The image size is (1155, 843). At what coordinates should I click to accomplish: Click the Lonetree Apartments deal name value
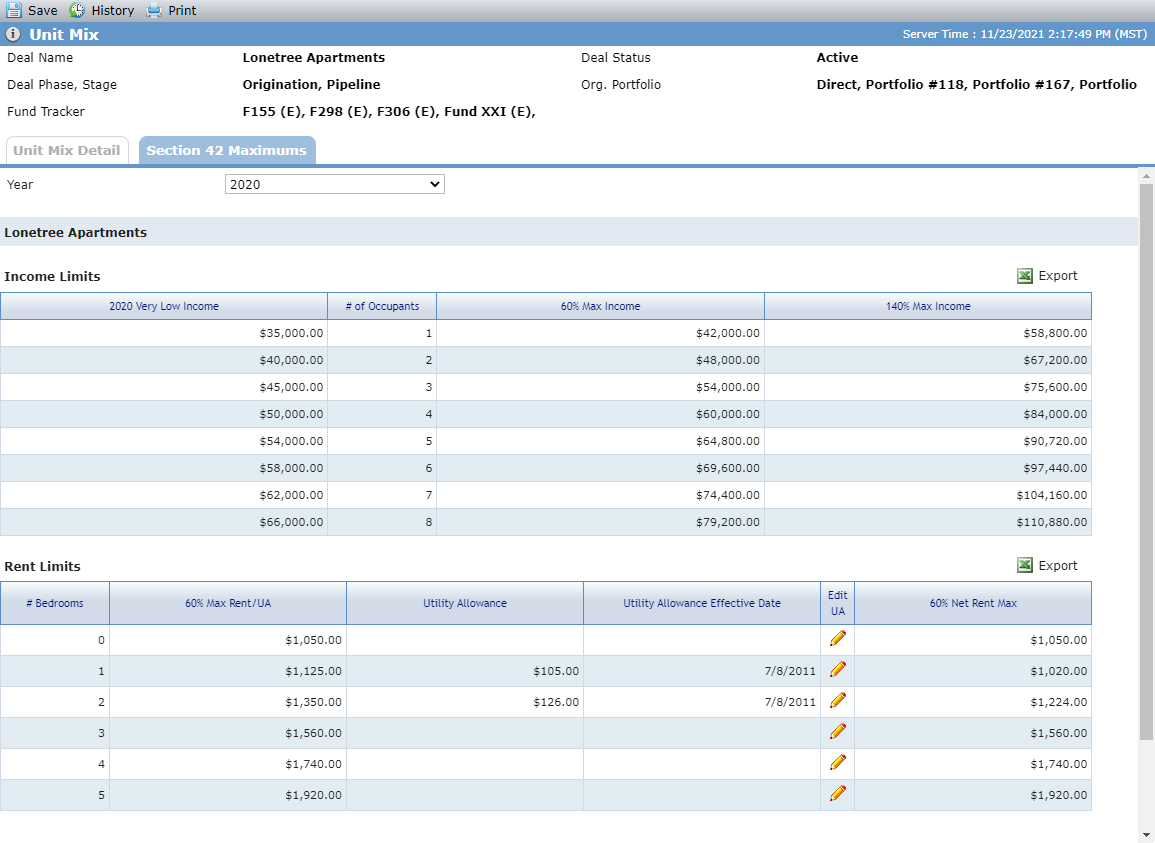coord(314,57)
